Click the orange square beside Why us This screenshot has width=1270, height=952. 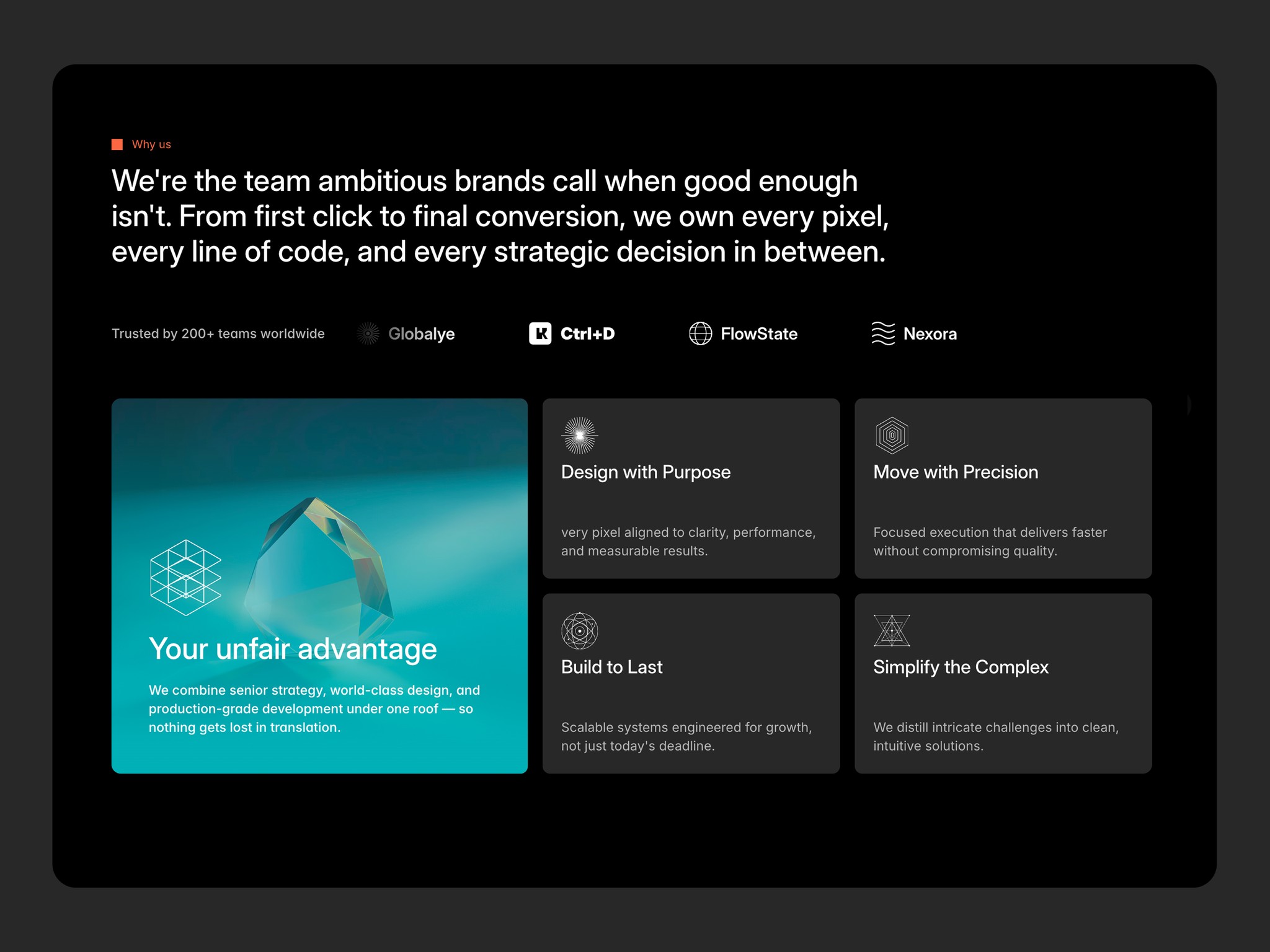pos(117,144)
